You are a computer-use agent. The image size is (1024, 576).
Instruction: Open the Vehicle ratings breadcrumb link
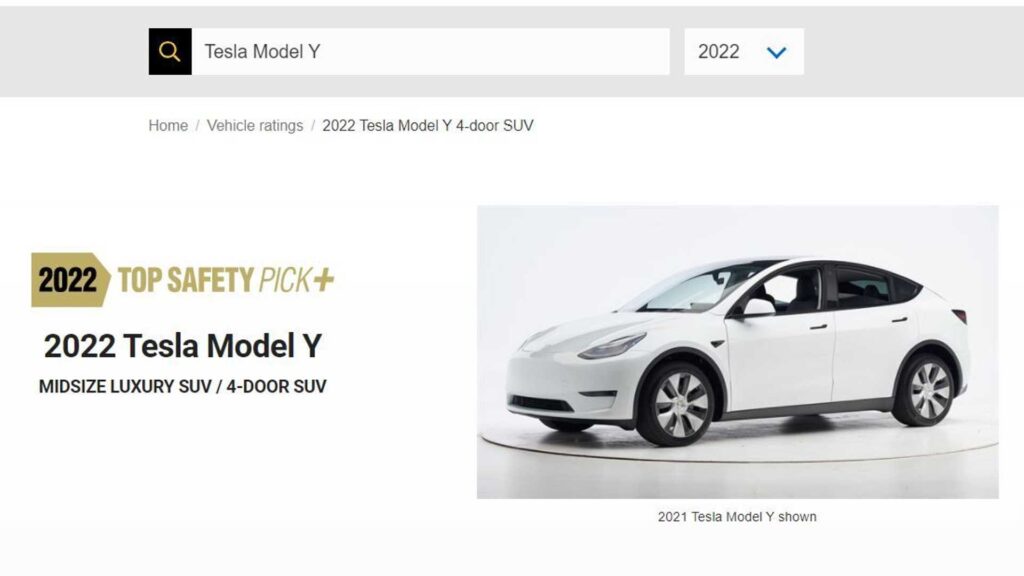coord(255,125)
